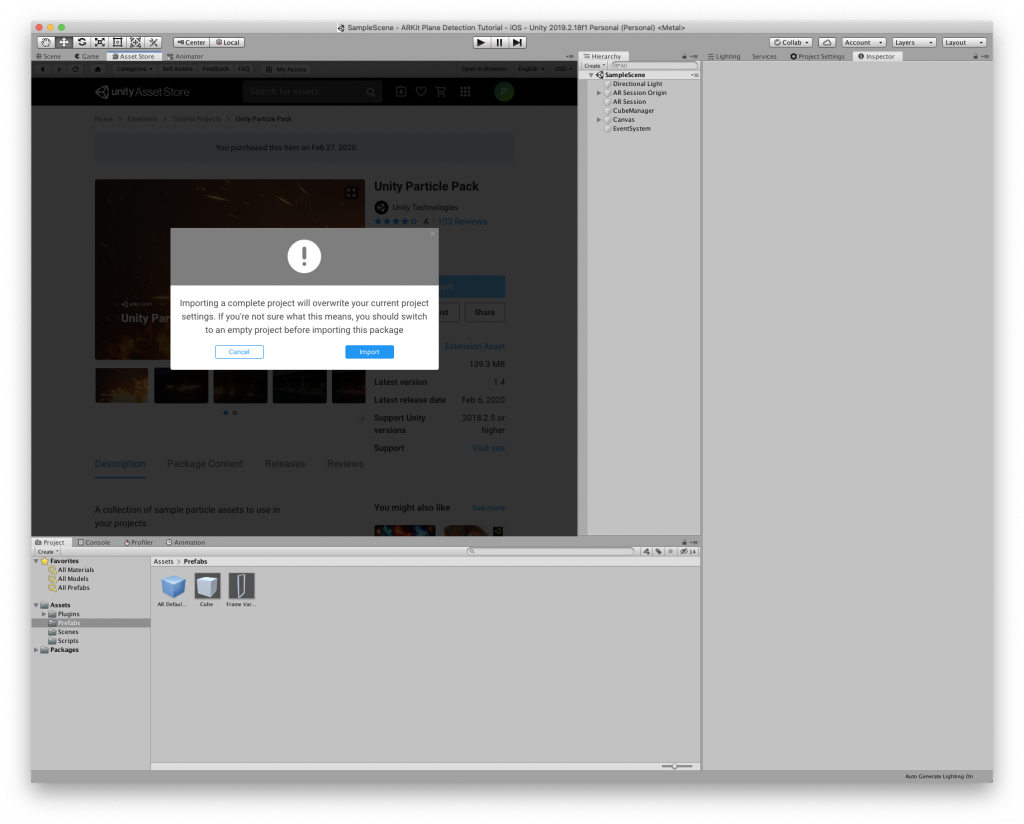Image resolution: width=1024 pixels, height=824 pixels.
Task: Click the Share button on asset page
Action: click(485, 313)
